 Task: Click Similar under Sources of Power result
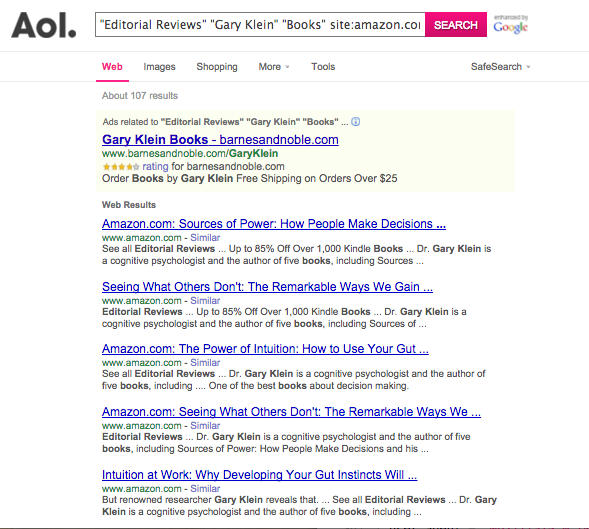pos(205,238)
